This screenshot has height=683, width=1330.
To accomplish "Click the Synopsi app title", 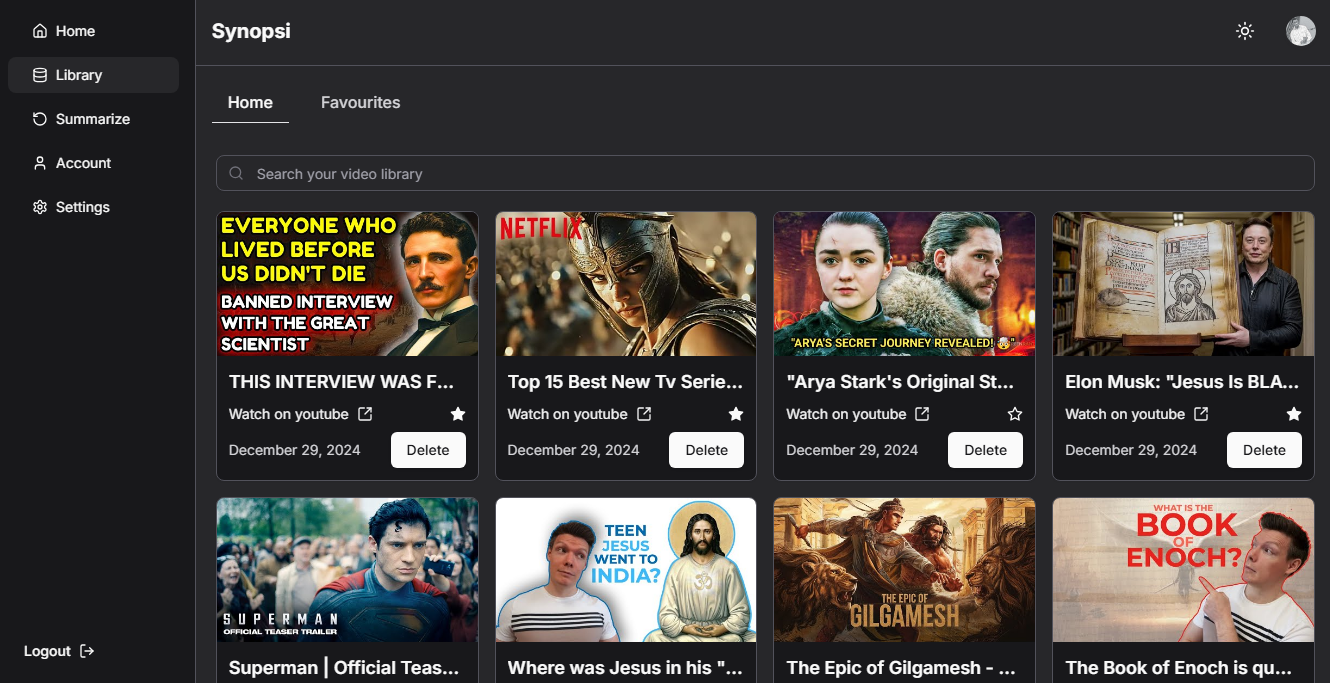I will (x=251, y=31).
